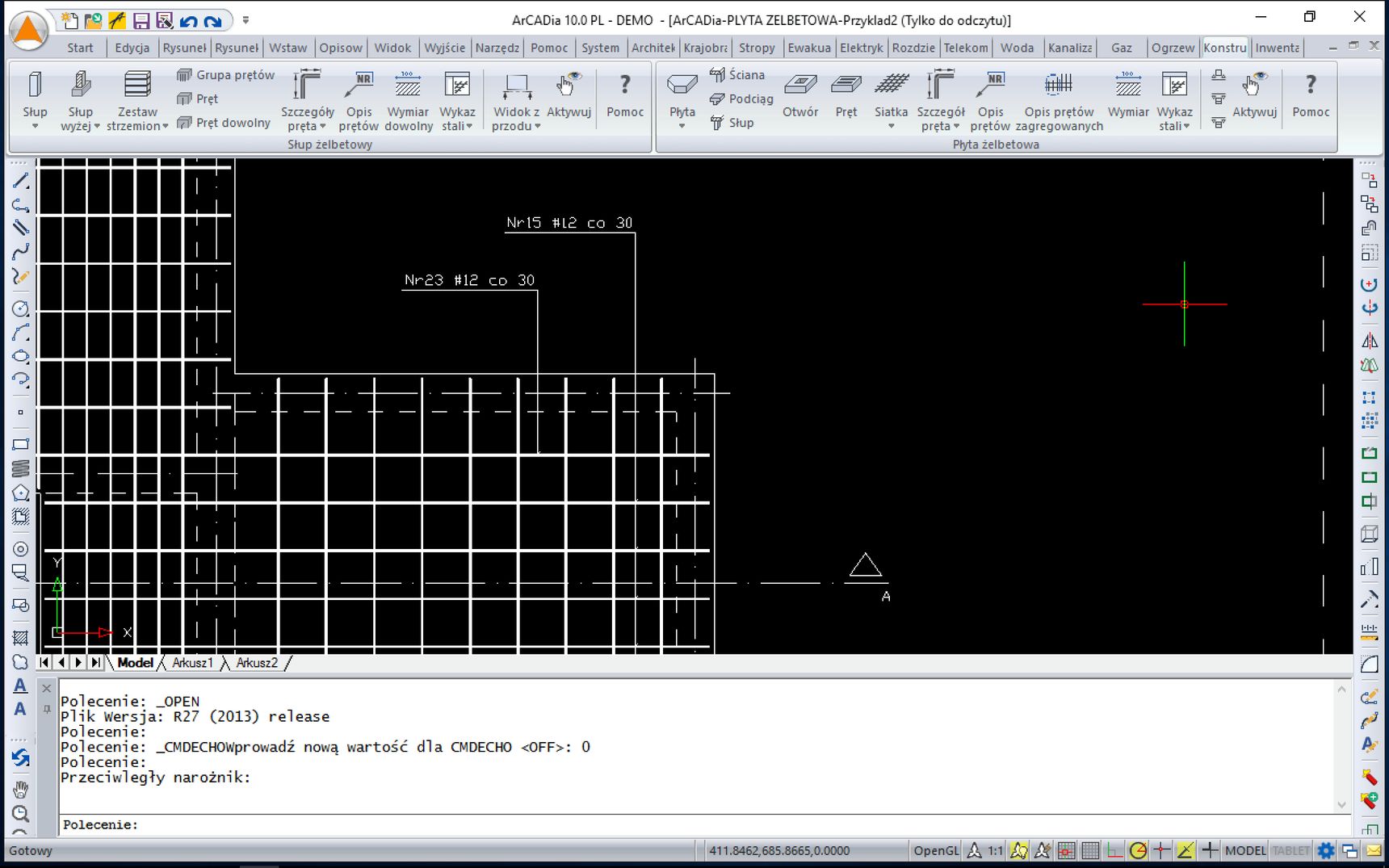Select Opis prętów in Słup żelbetowy group
This screenshot has width=1389, height=868.
[359, 101]
